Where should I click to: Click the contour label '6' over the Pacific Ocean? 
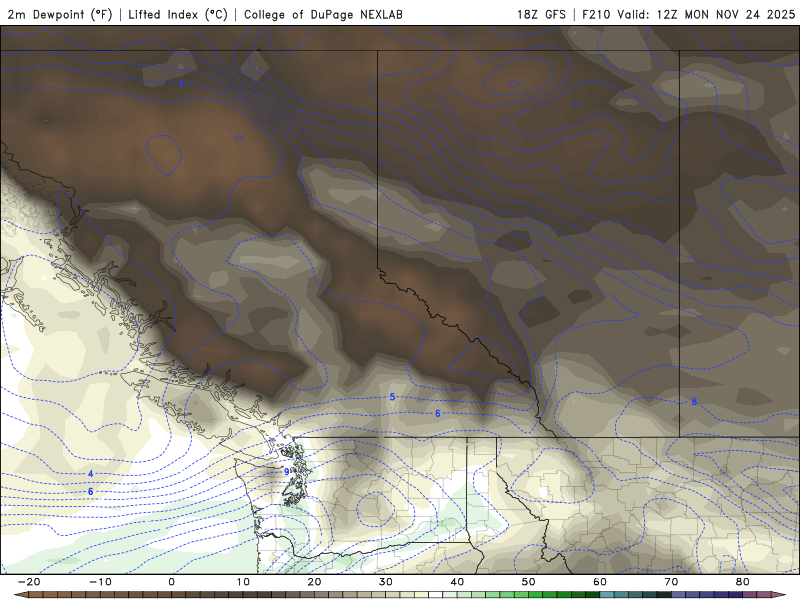tap(90, 492)
